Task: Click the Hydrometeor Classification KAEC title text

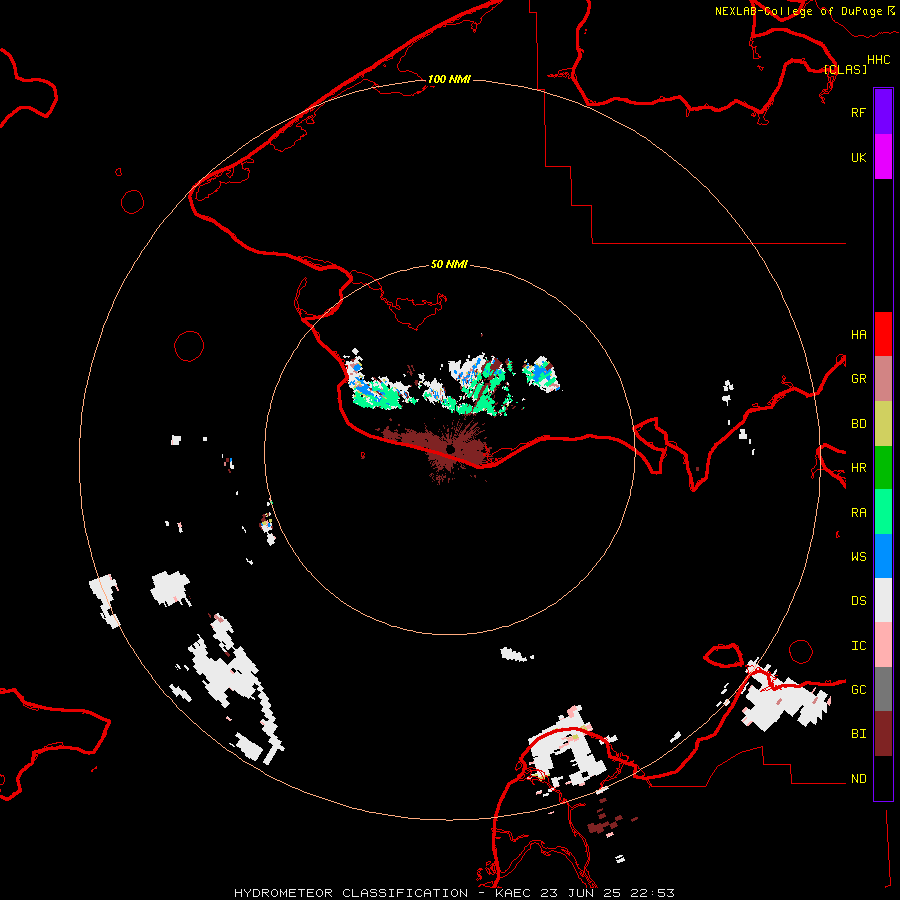Action: 454,893
